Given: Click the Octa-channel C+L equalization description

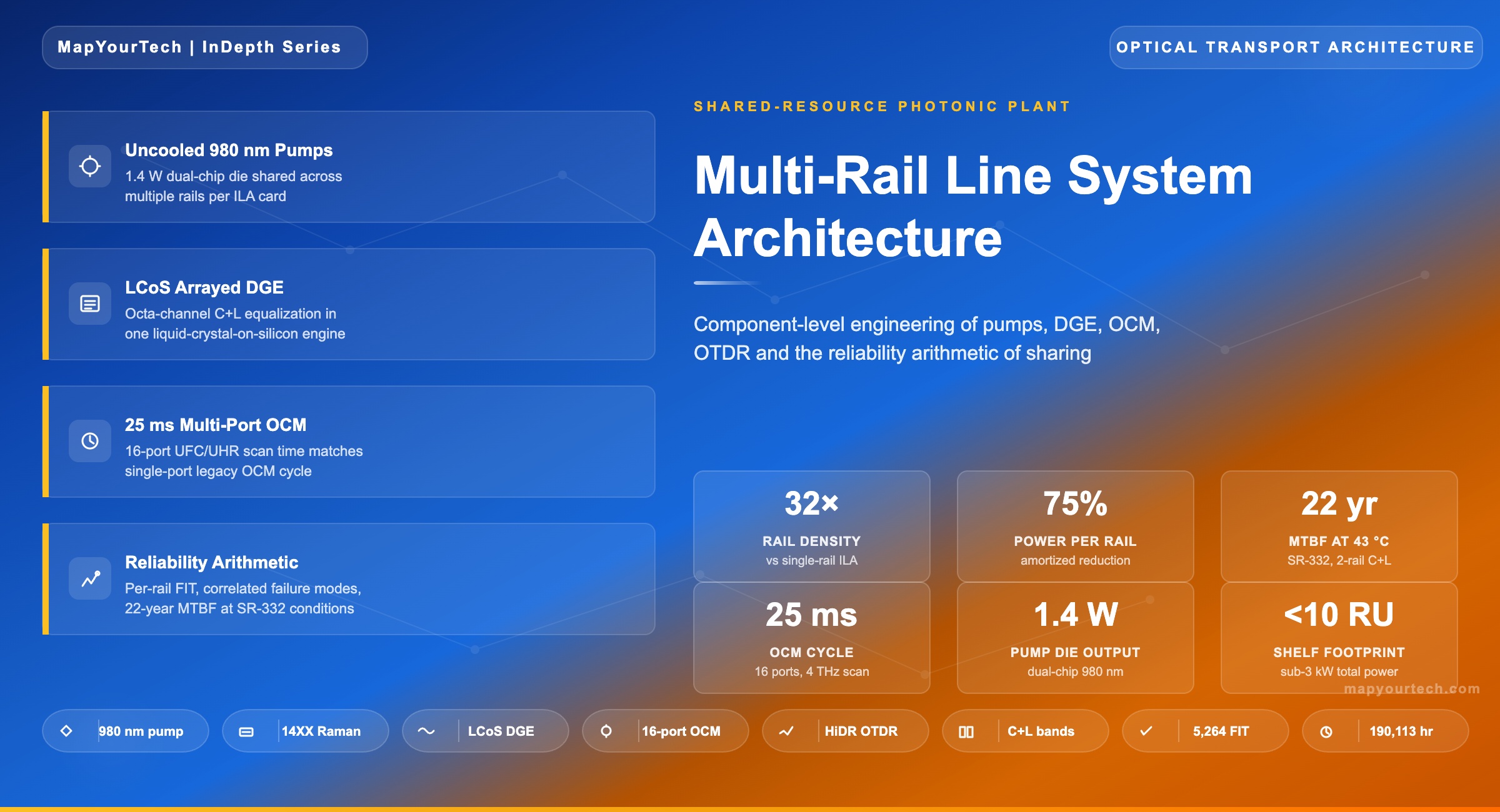Looking at the screenshot, I should [235, 324].
